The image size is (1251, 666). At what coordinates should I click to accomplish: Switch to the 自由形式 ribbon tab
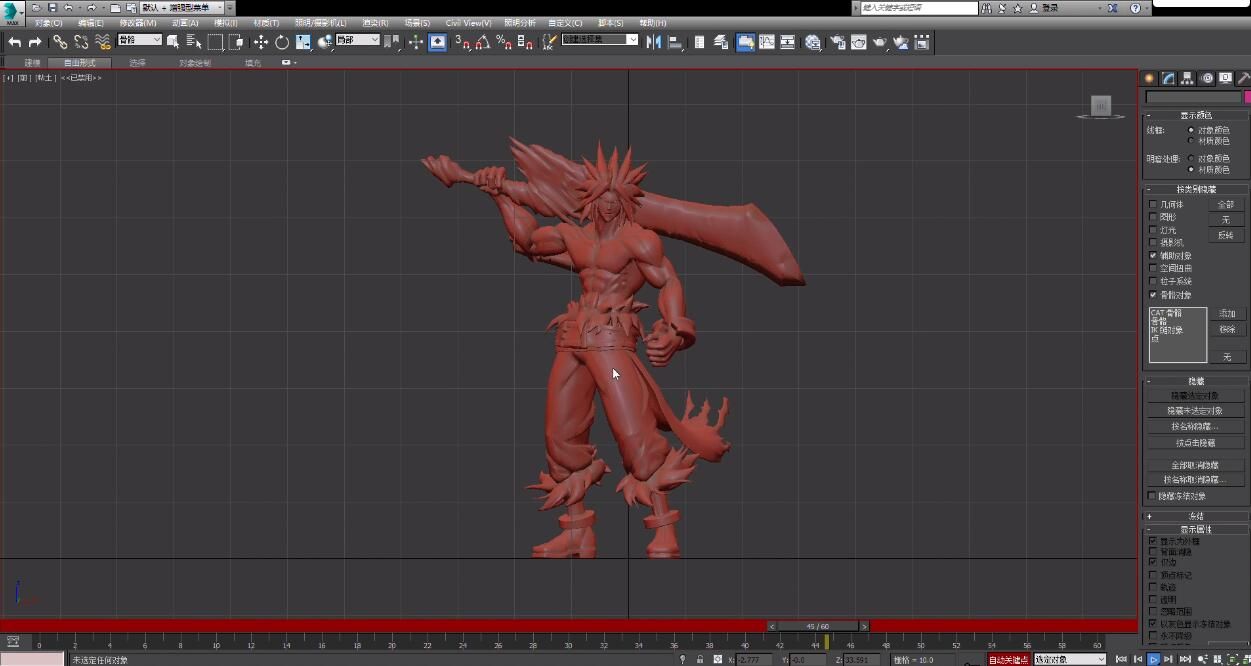click(80, 63)
